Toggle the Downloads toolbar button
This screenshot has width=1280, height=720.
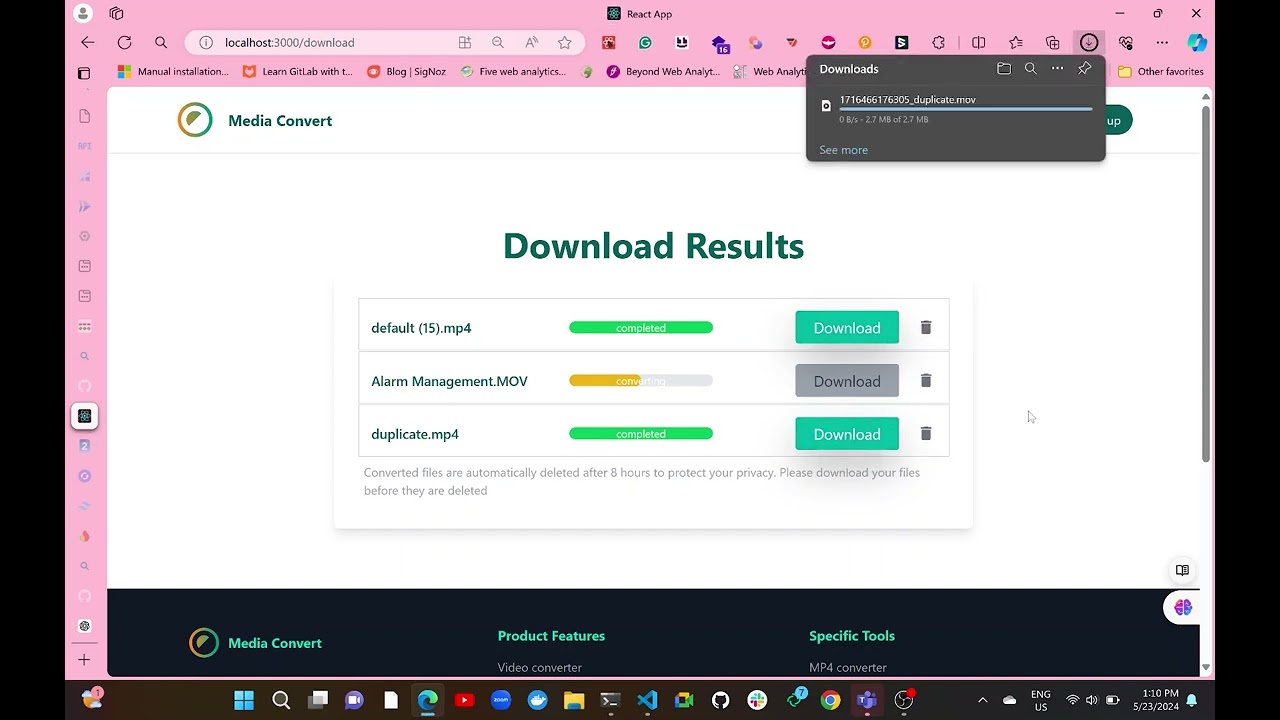click(x=1089, y=43)
